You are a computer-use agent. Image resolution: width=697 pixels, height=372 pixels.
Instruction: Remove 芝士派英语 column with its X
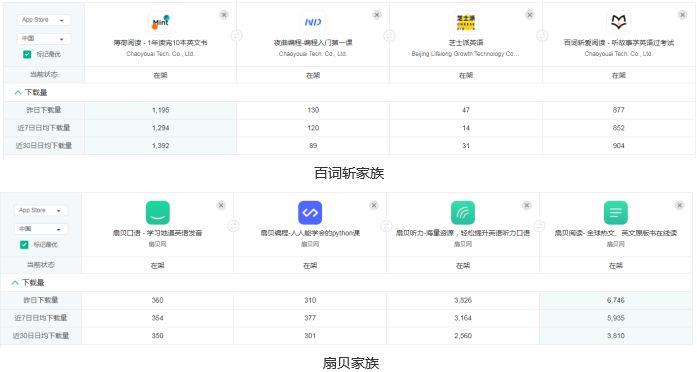(530, 15)
